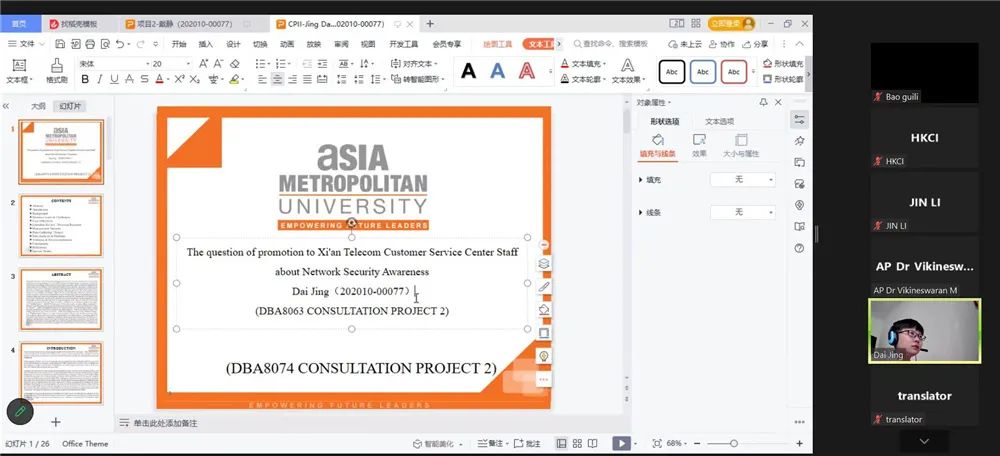Viewport: 1000px width, 456px height.
Task: Open the 填充 fill type dropdown
Action: (x=743, y=180)
